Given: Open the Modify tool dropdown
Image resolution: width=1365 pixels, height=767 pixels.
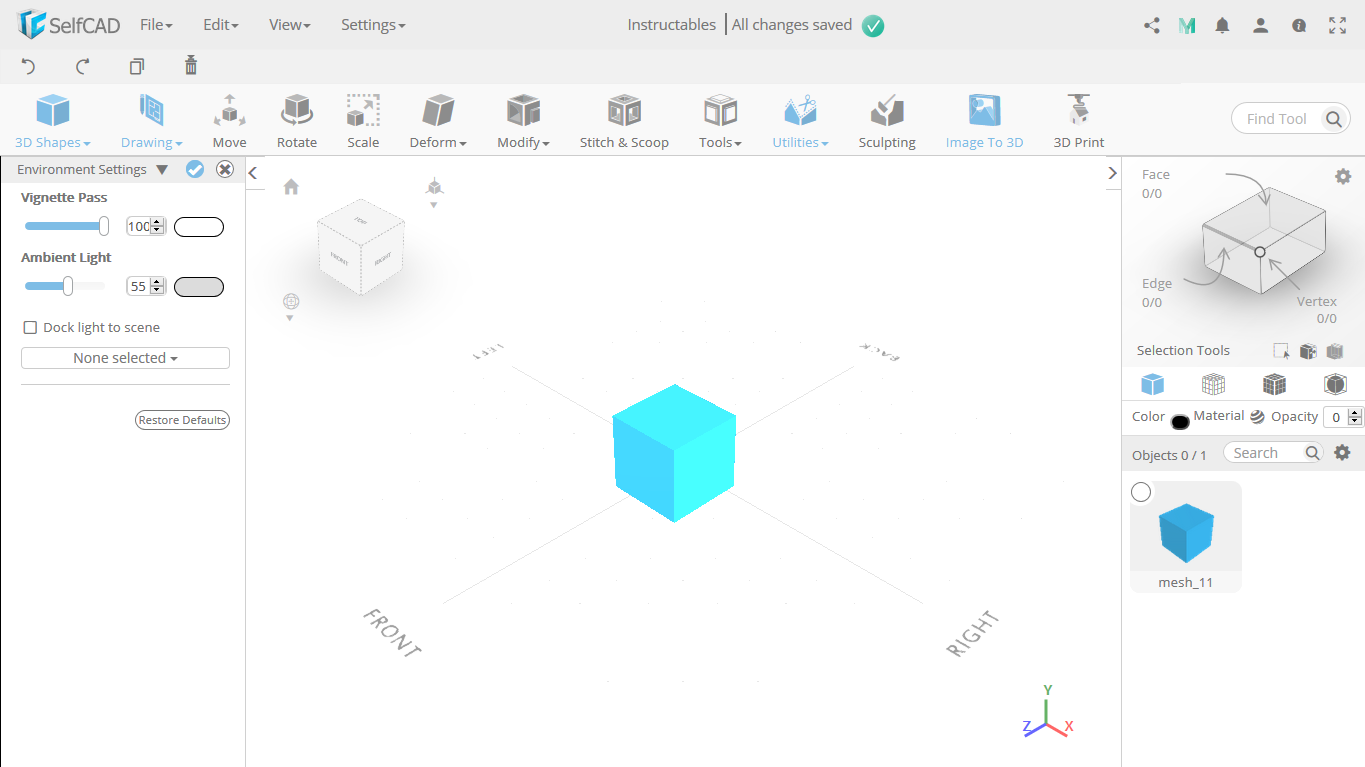Looking at the screenshot, I should 523,121.
